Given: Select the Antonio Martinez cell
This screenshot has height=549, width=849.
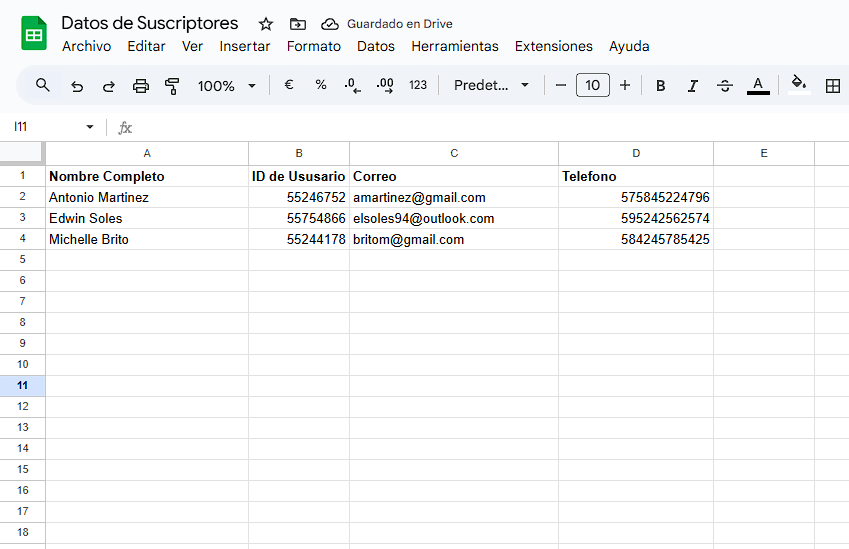Looking at the screenshot, I should [x=147, y=198].
